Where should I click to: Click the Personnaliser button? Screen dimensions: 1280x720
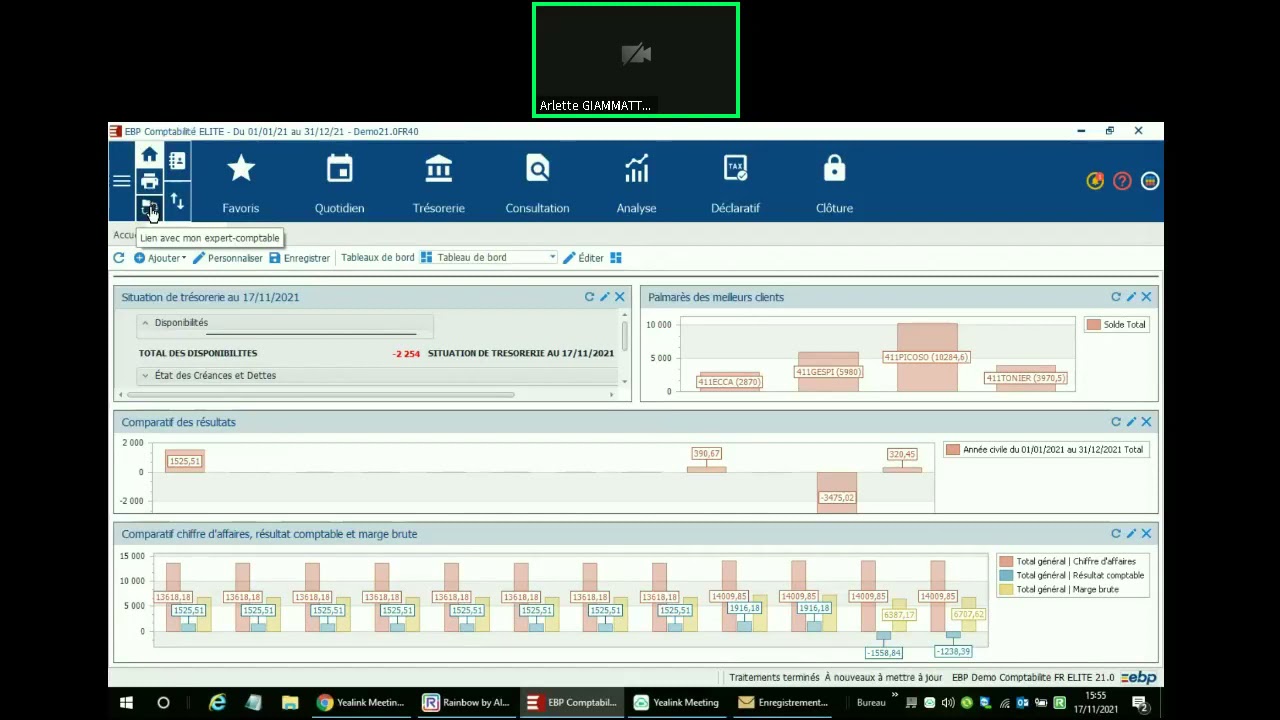point(228,258)
